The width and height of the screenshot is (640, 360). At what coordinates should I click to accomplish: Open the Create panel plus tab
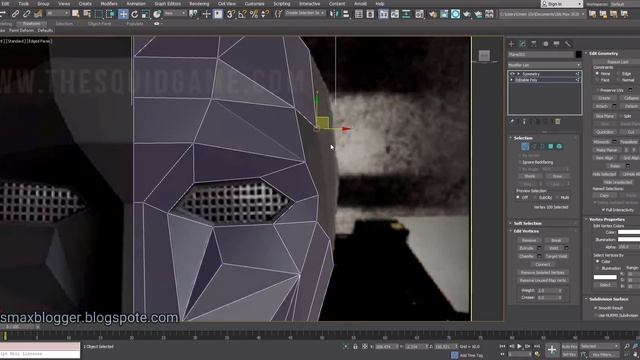(x=511, y=44)
